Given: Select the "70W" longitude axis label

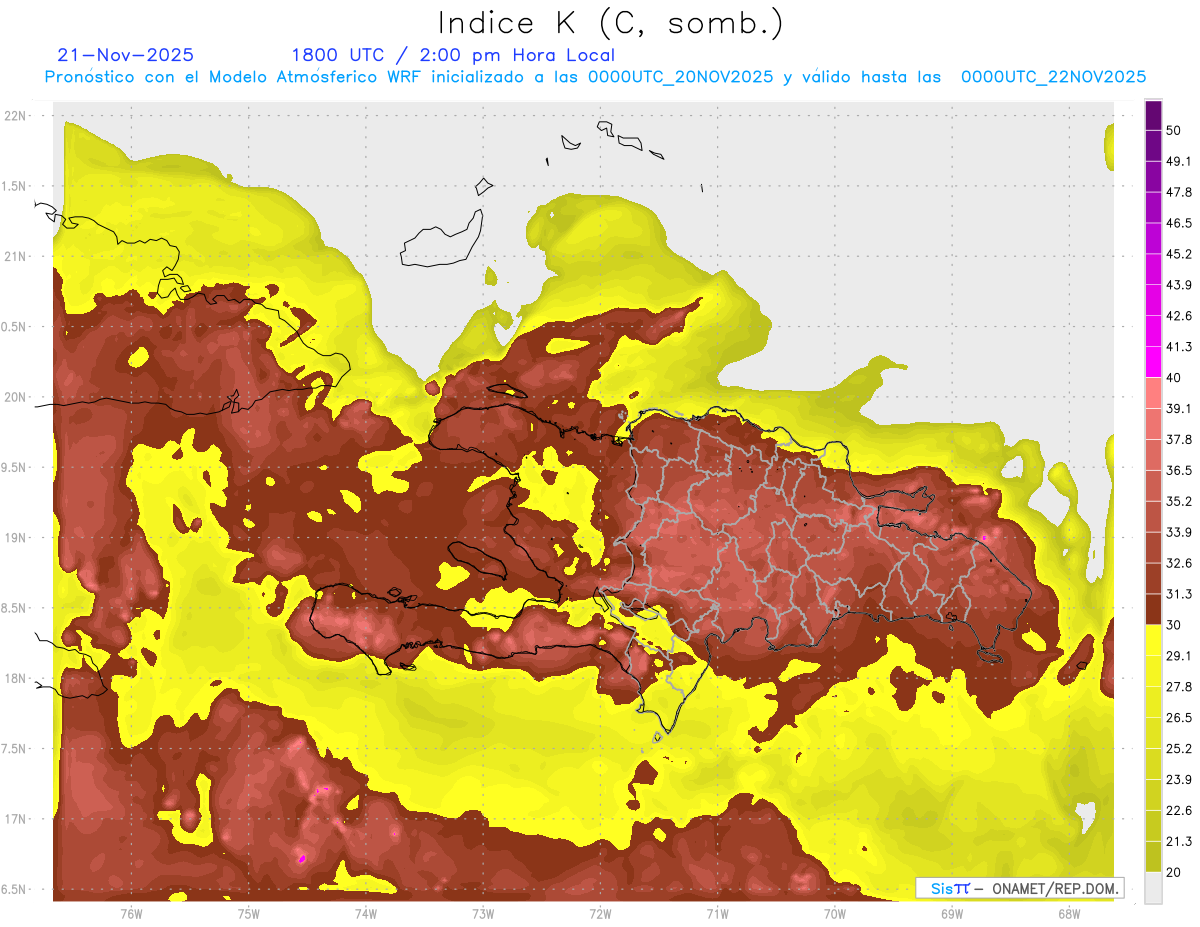Looking at the screenshot, I should point(835,913).
